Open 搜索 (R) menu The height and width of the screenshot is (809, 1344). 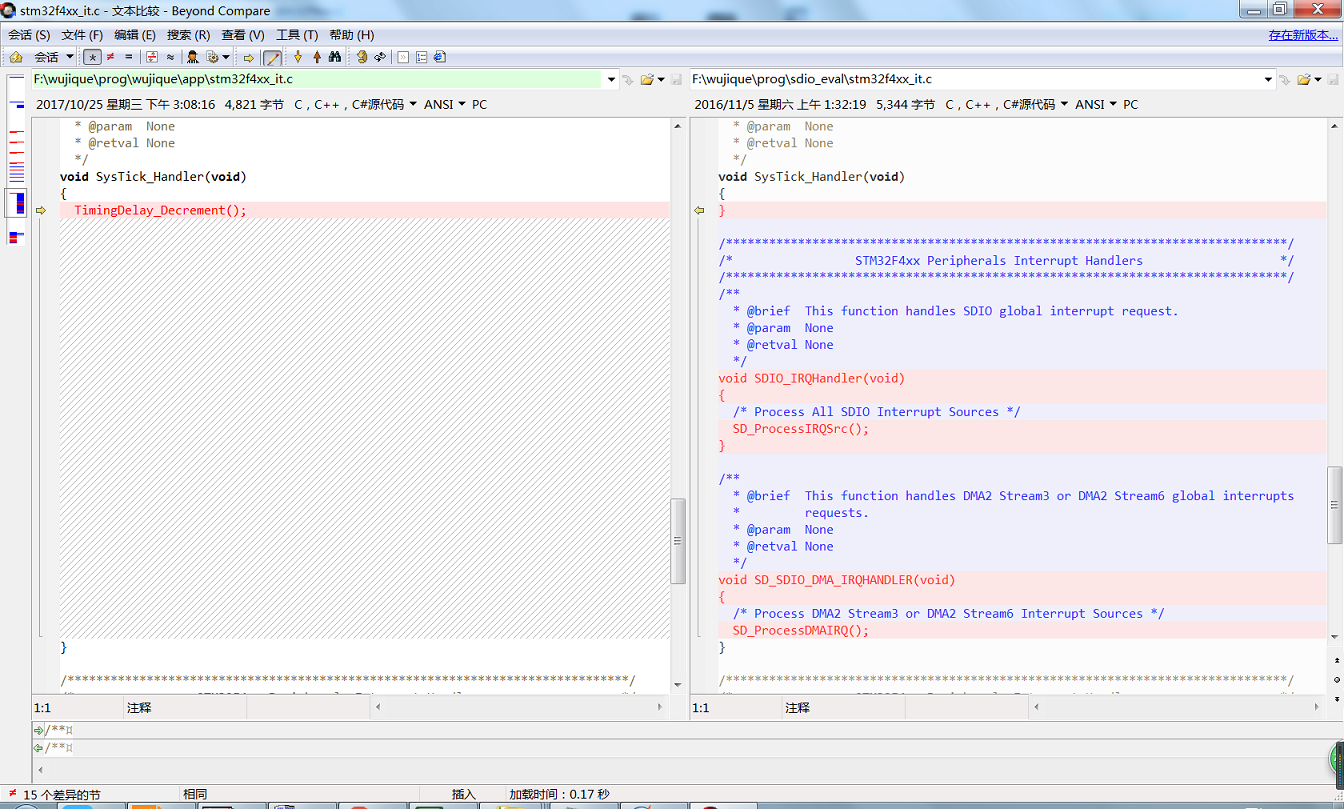(189, 35)
